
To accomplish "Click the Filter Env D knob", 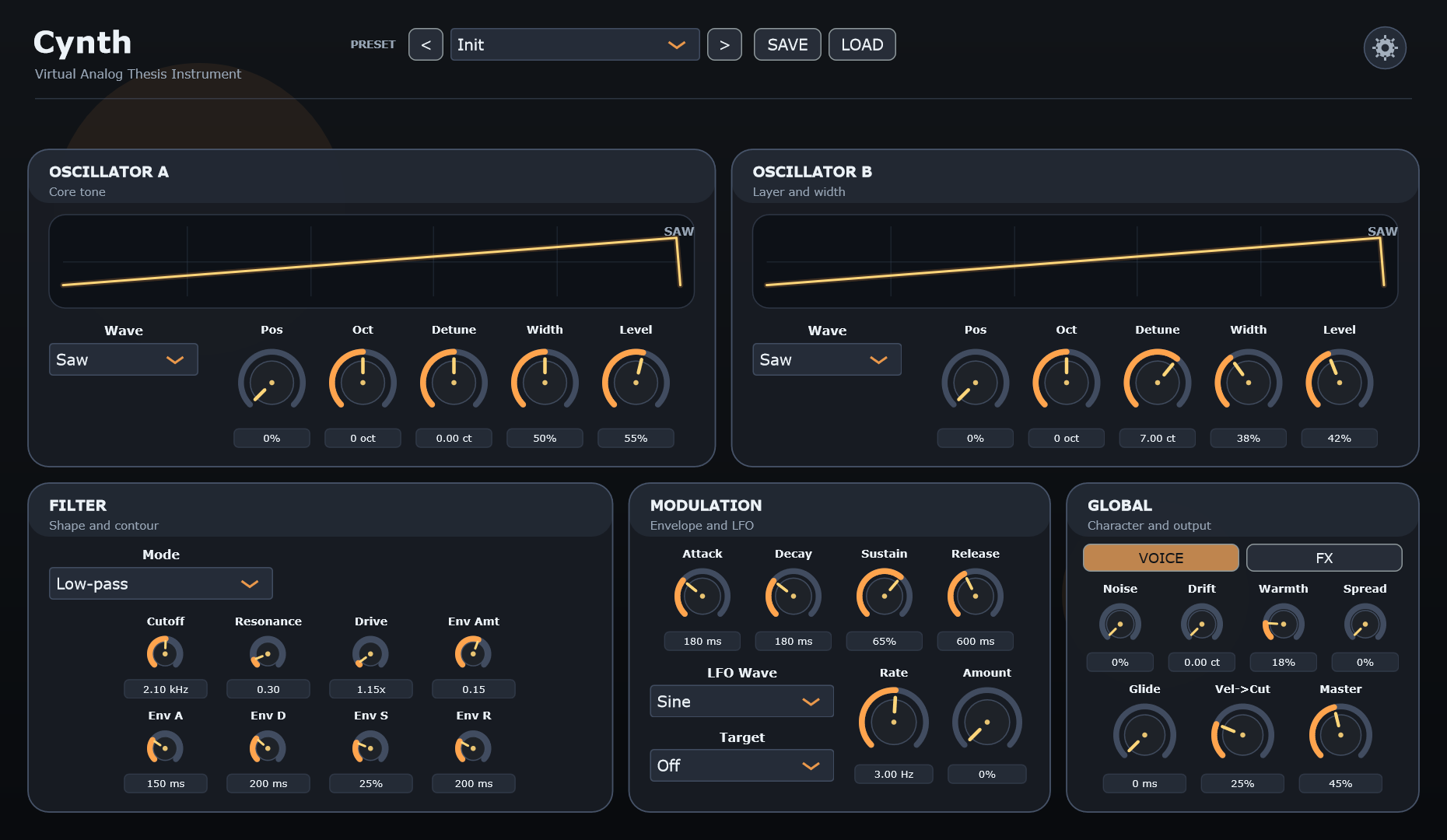I will 268,748.
